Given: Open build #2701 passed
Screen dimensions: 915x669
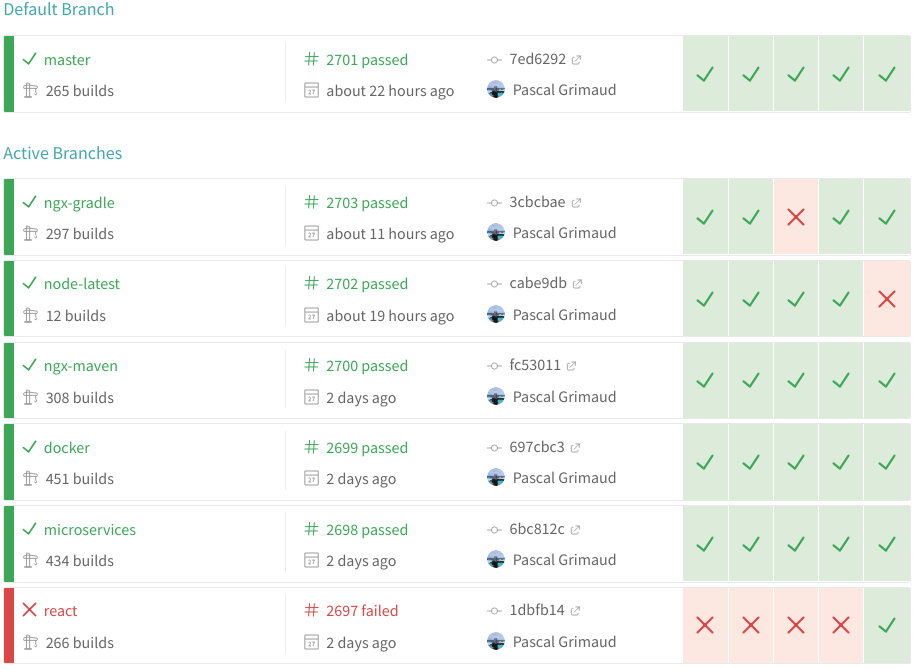Looking at the screenshot, I should click(366, 60).
